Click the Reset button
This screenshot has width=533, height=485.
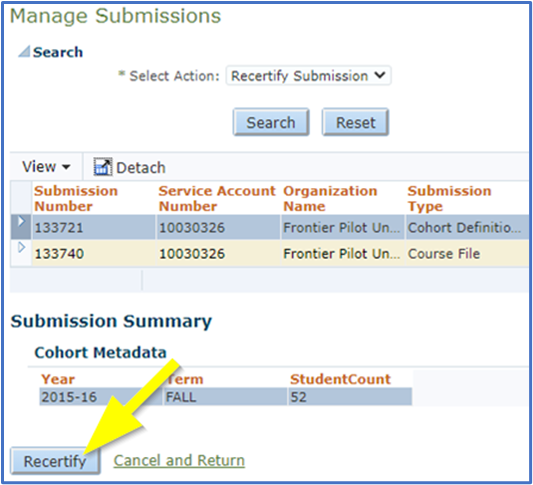coord(355,122)
